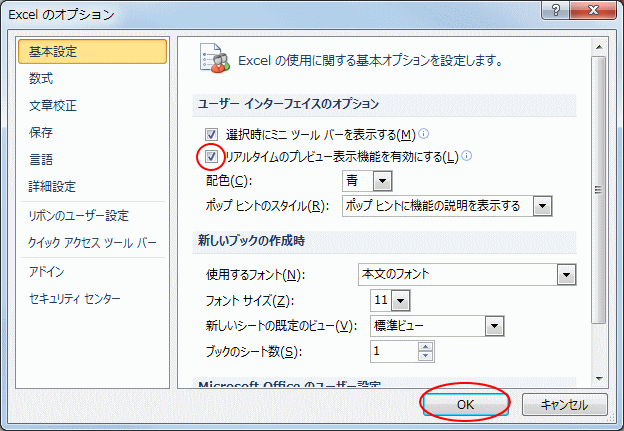Click the キャンセル button

[x=564, y=405]
